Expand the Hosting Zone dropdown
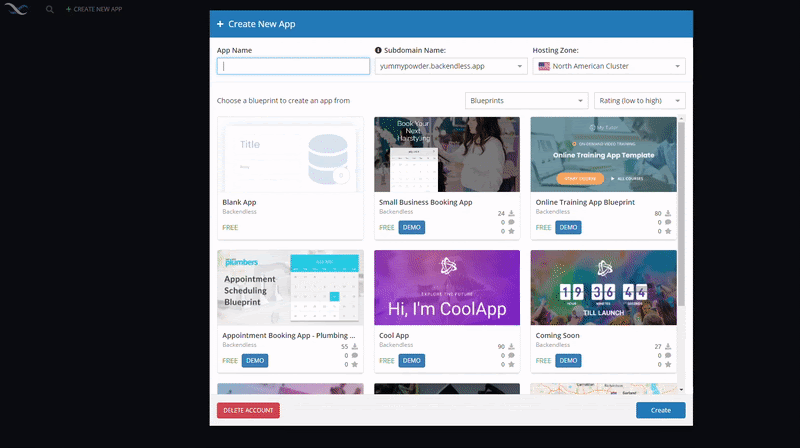The image size is (800, 448). click(x=608, y=67)
